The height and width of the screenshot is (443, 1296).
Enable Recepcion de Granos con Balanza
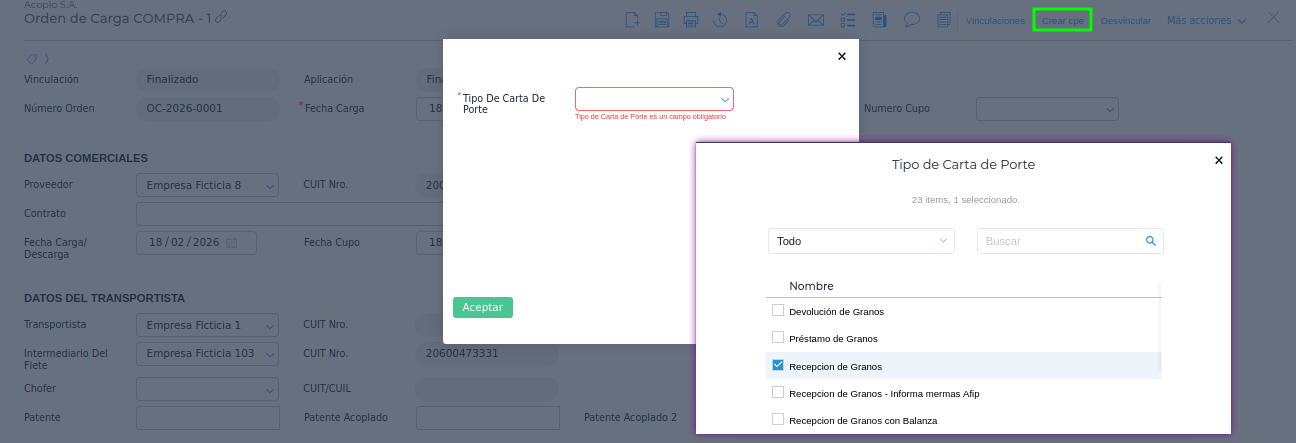778,419
